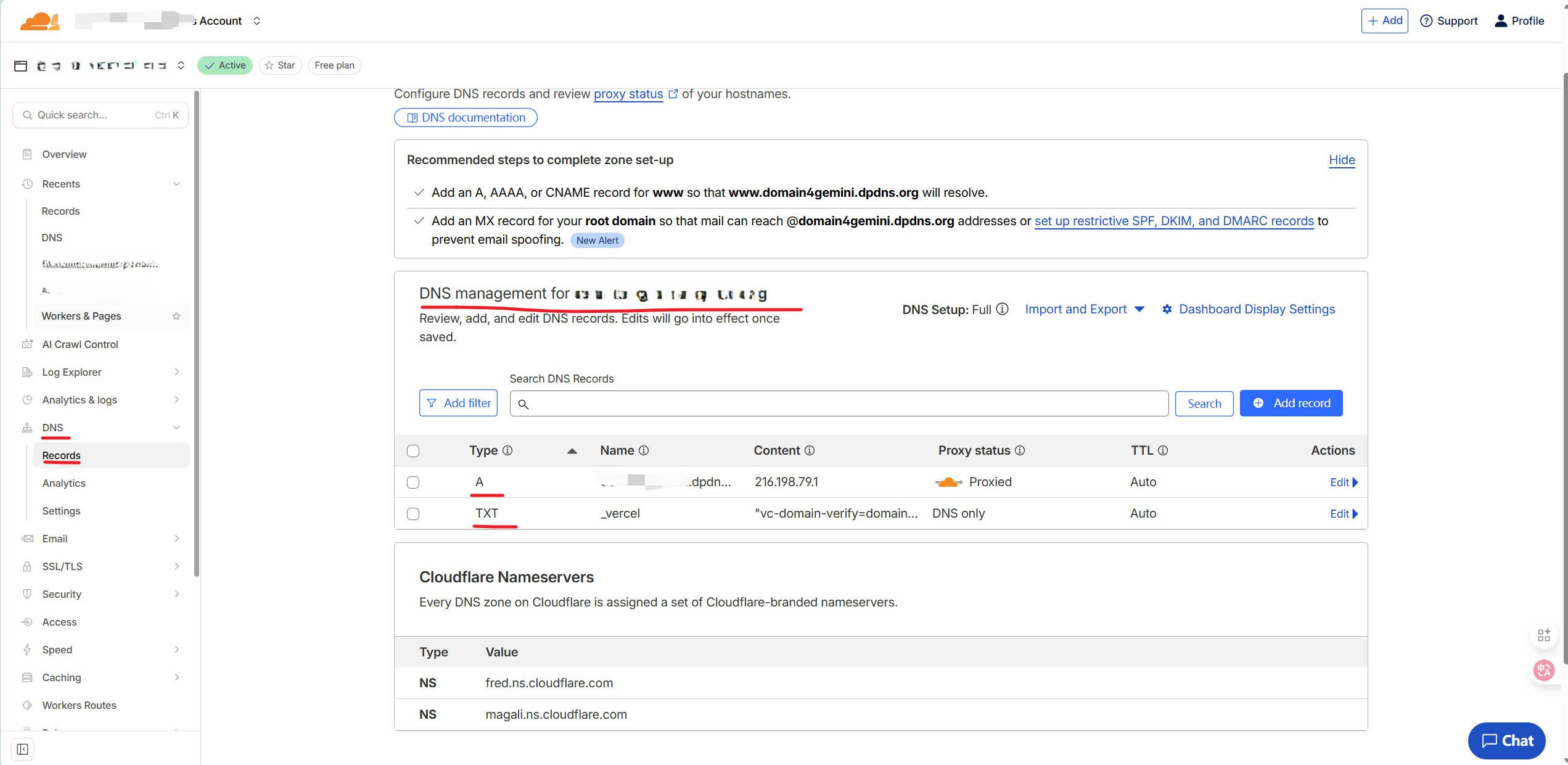
Task: Click the sidebar collapse icon at bottom left
Action: [23, 749]
